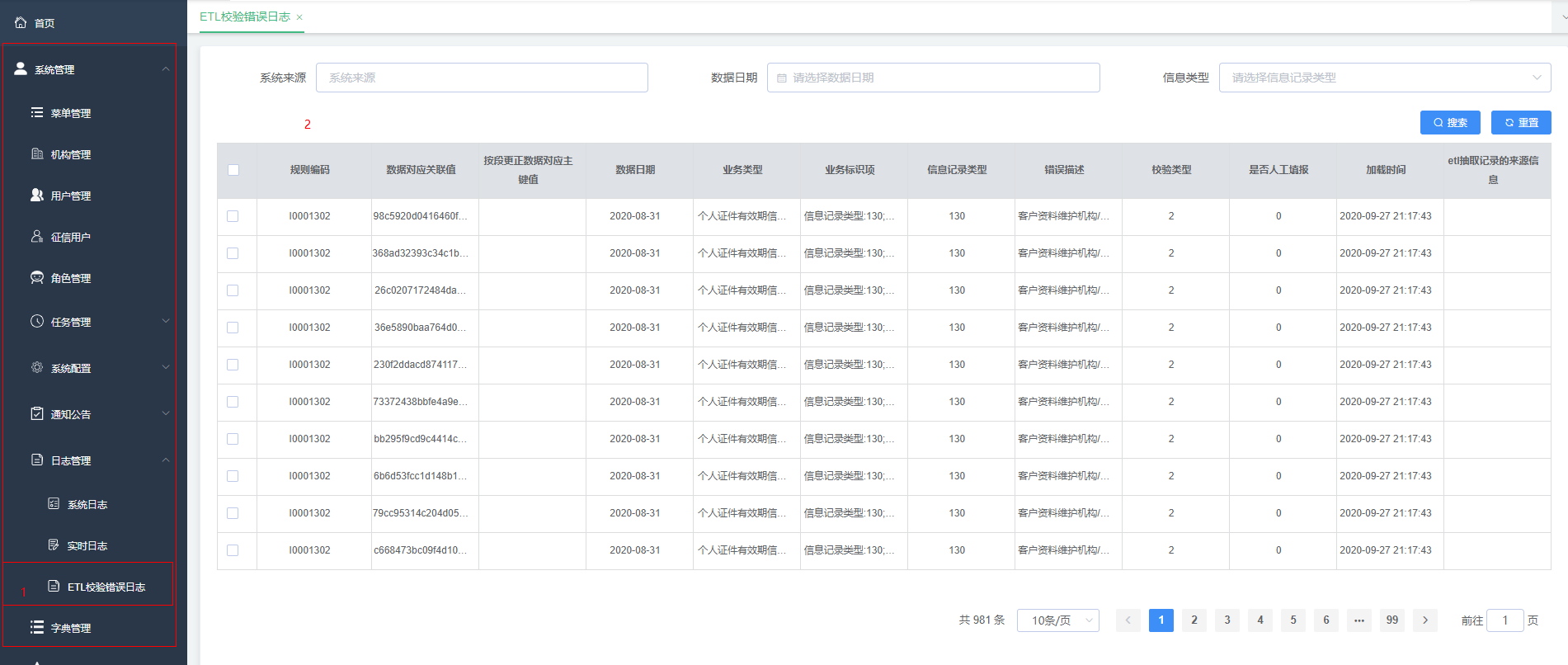Image resolution: width=1568 pixels, height=665 pixels.
Task: Click the calendar icon in 数据日期 field
Action: click(x=782, y=78)
